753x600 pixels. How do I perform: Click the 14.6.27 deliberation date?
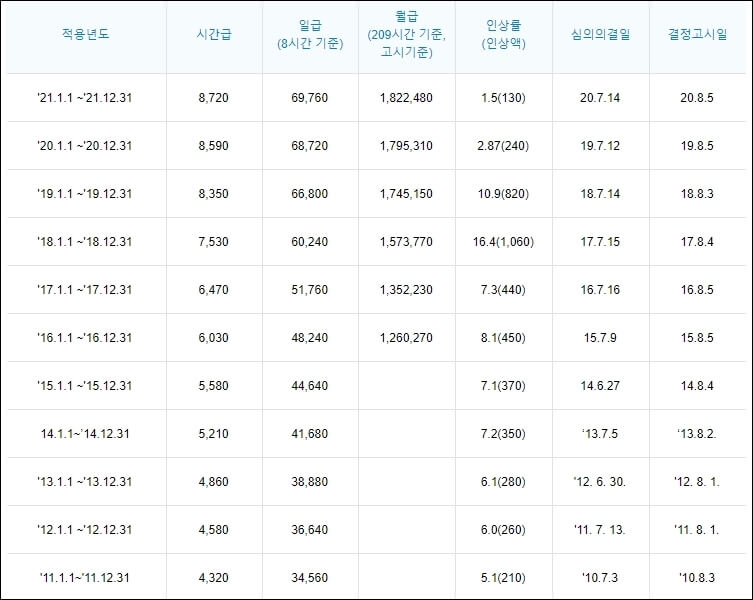pyautogui.click(x=600, y=386)
